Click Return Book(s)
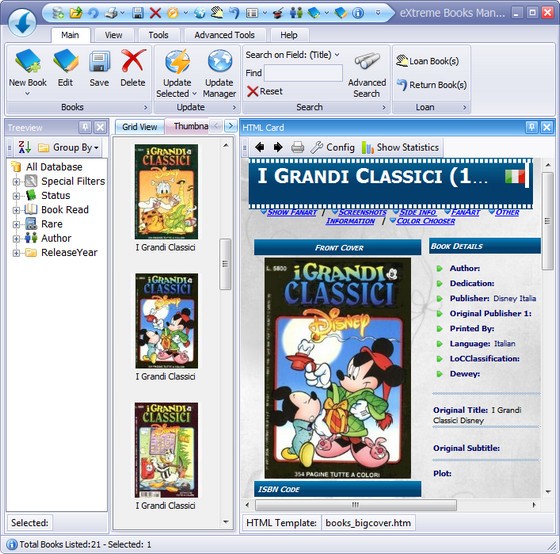 [x=431, y=85]
